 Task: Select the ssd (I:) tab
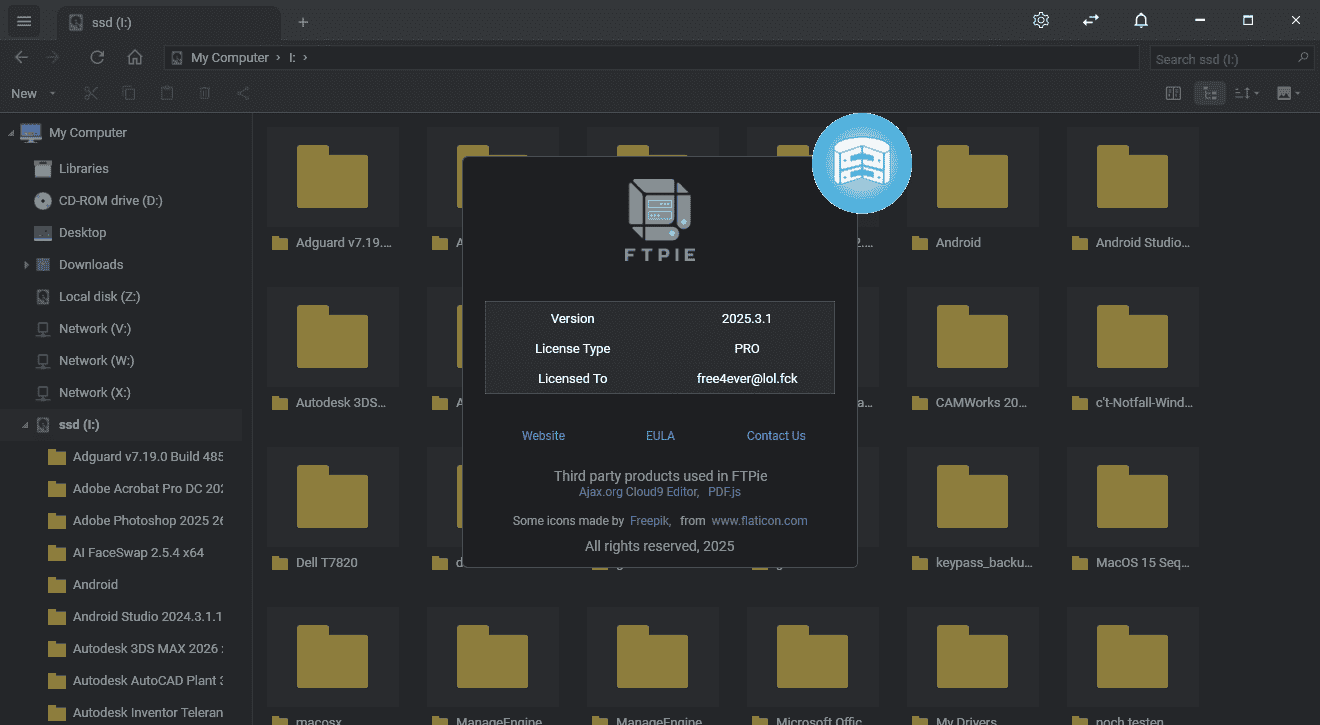(x=168, y=22)
